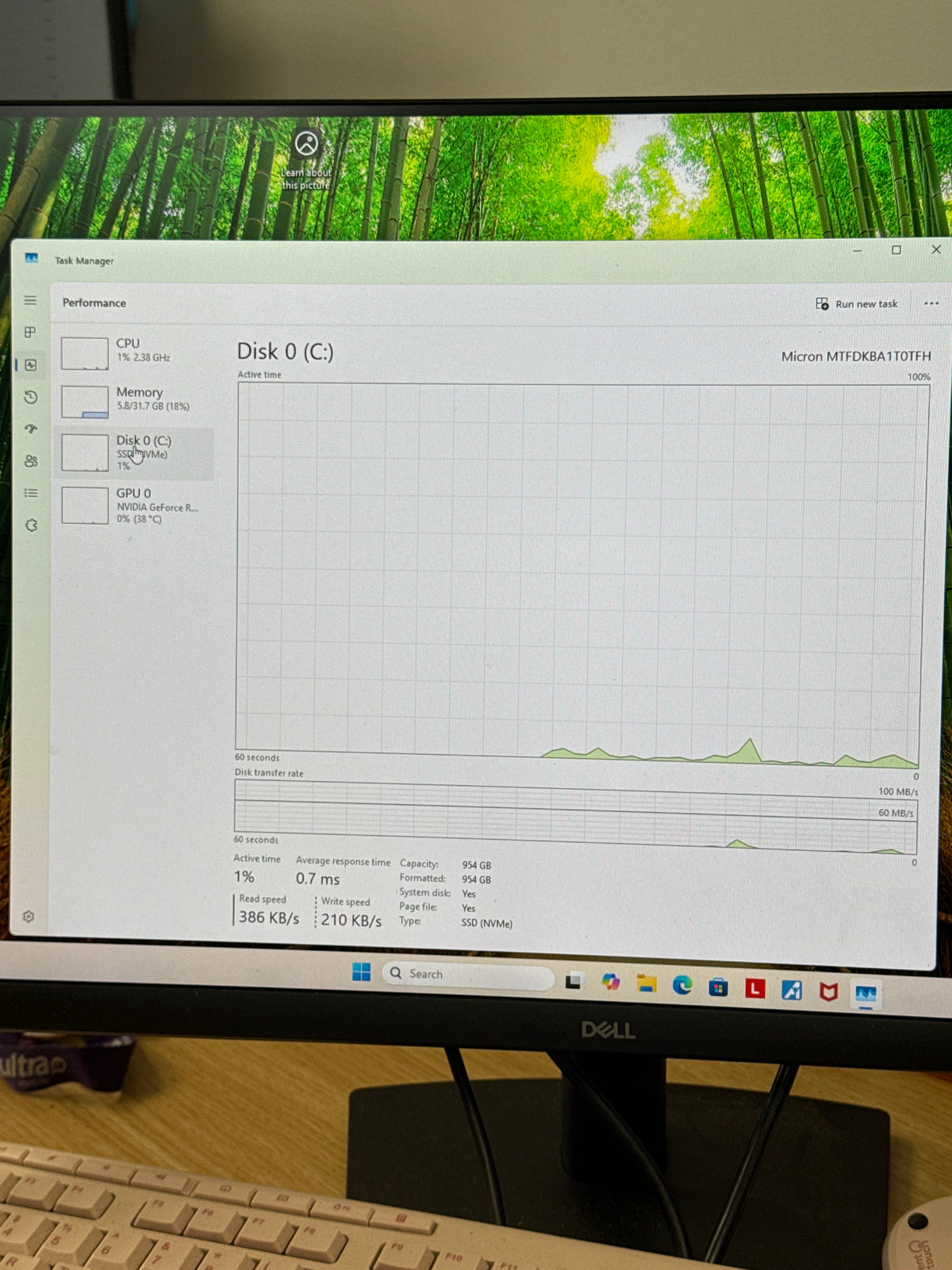Open the red L app on the taskbar
Screen dimensions: 952x1270
pyautogui.click(x=754, y=988)
